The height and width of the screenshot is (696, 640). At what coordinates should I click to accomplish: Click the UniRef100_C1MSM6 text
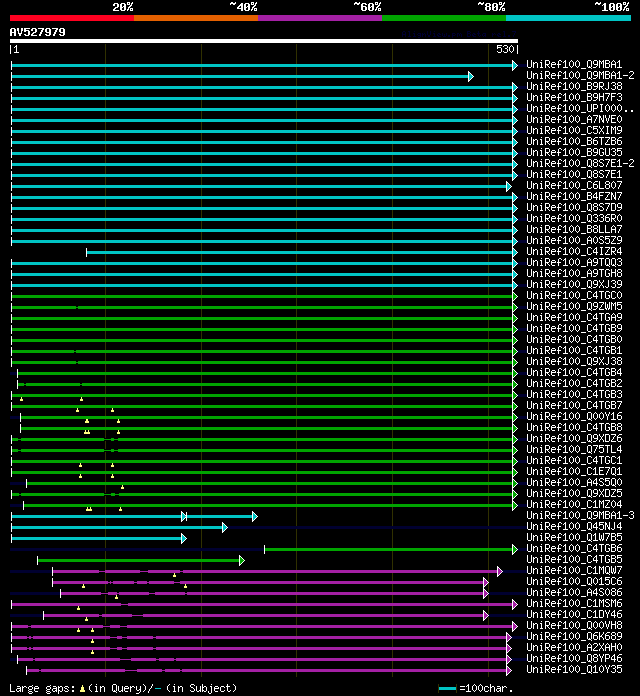(574, 604)
